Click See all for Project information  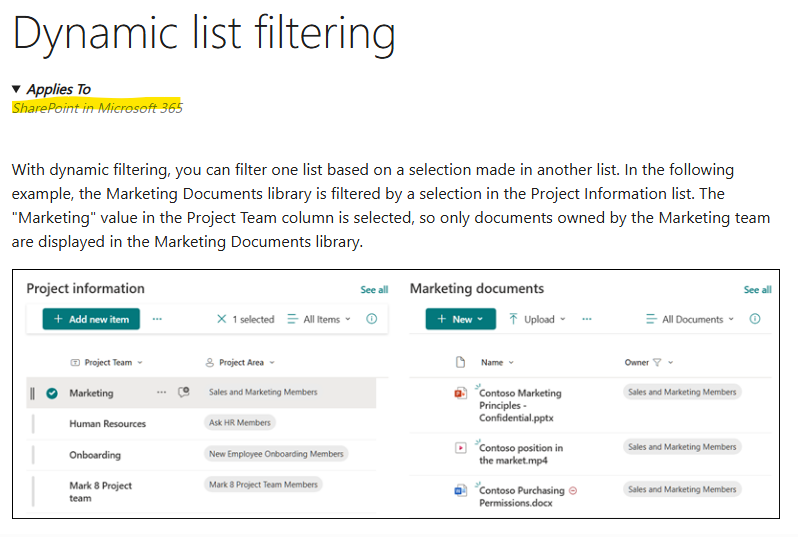coord(374,290)
